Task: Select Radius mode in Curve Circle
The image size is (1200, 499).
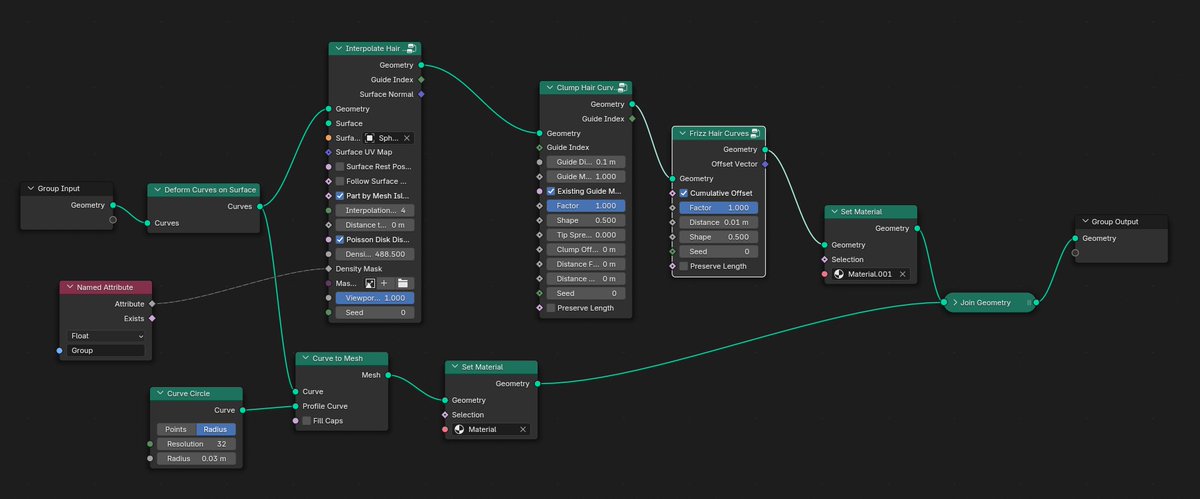Action: point(215,429)
